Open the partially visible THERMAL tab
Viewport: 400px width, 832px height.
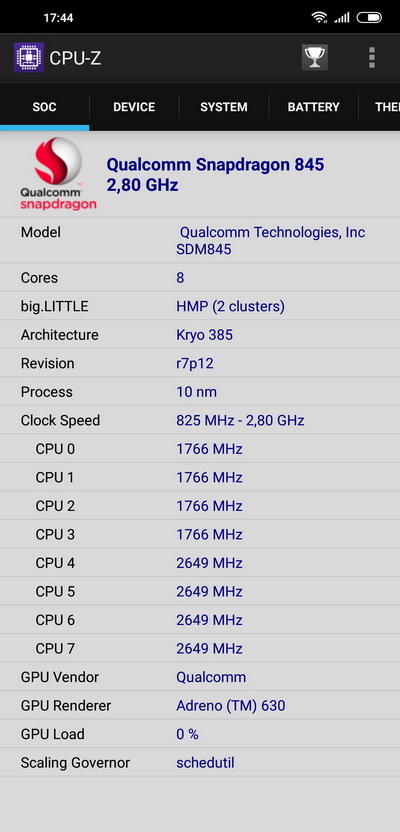point(380,107)
